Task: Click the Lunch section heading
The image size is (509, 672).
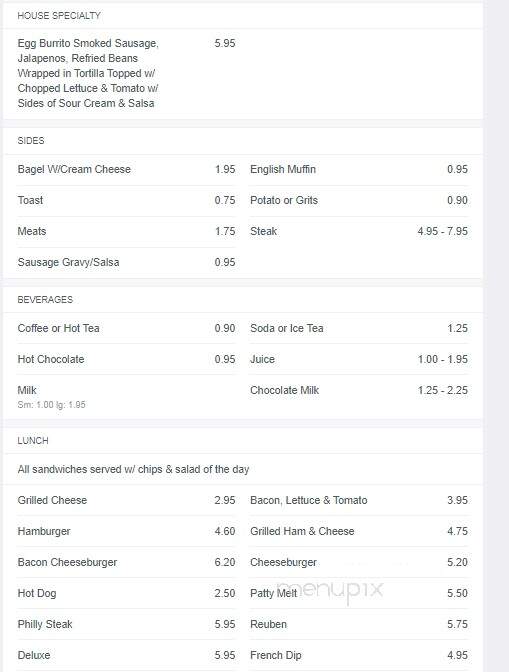Action: (33, 441)
